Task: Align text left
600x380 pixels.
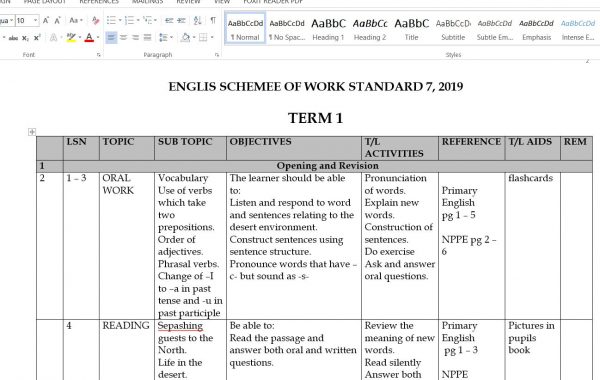Action: [x=111, y=38]
